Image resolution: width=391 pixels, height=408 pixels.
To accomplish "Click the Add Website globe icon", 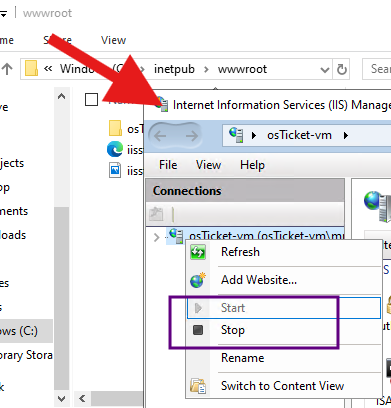I will tap(198, 280).
